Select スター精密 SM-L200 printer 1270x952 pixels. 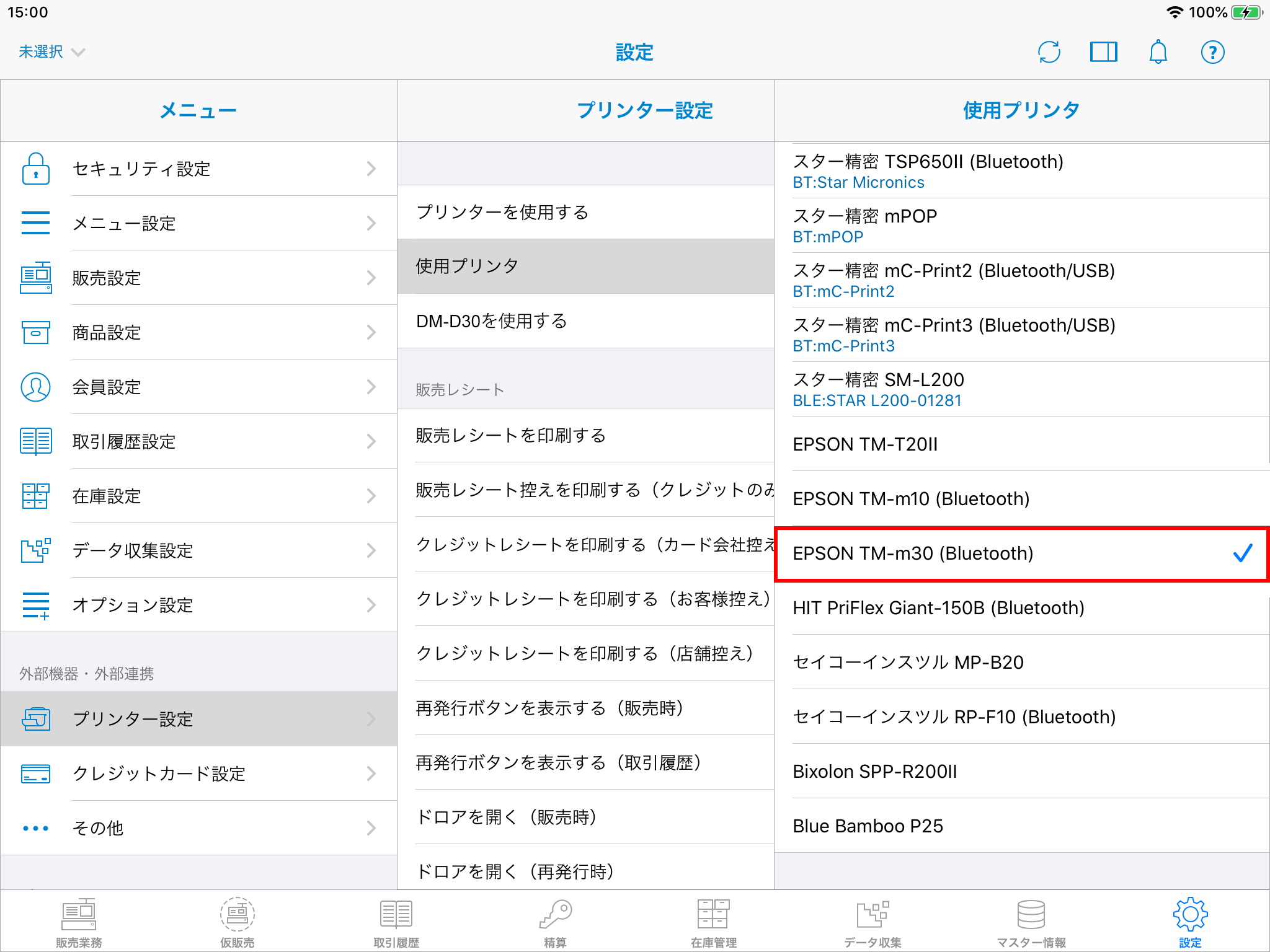pyautogui.click(x=1022, y=389)
